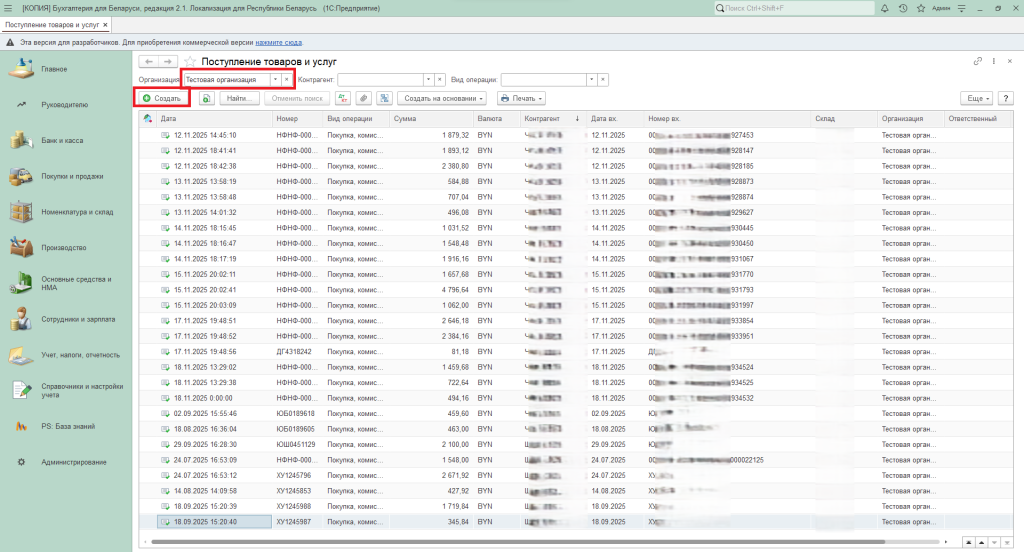1024x552 pixels.
Task: Open favorites star in title bar
Action: pyautogui.click(x=922, y=8)
